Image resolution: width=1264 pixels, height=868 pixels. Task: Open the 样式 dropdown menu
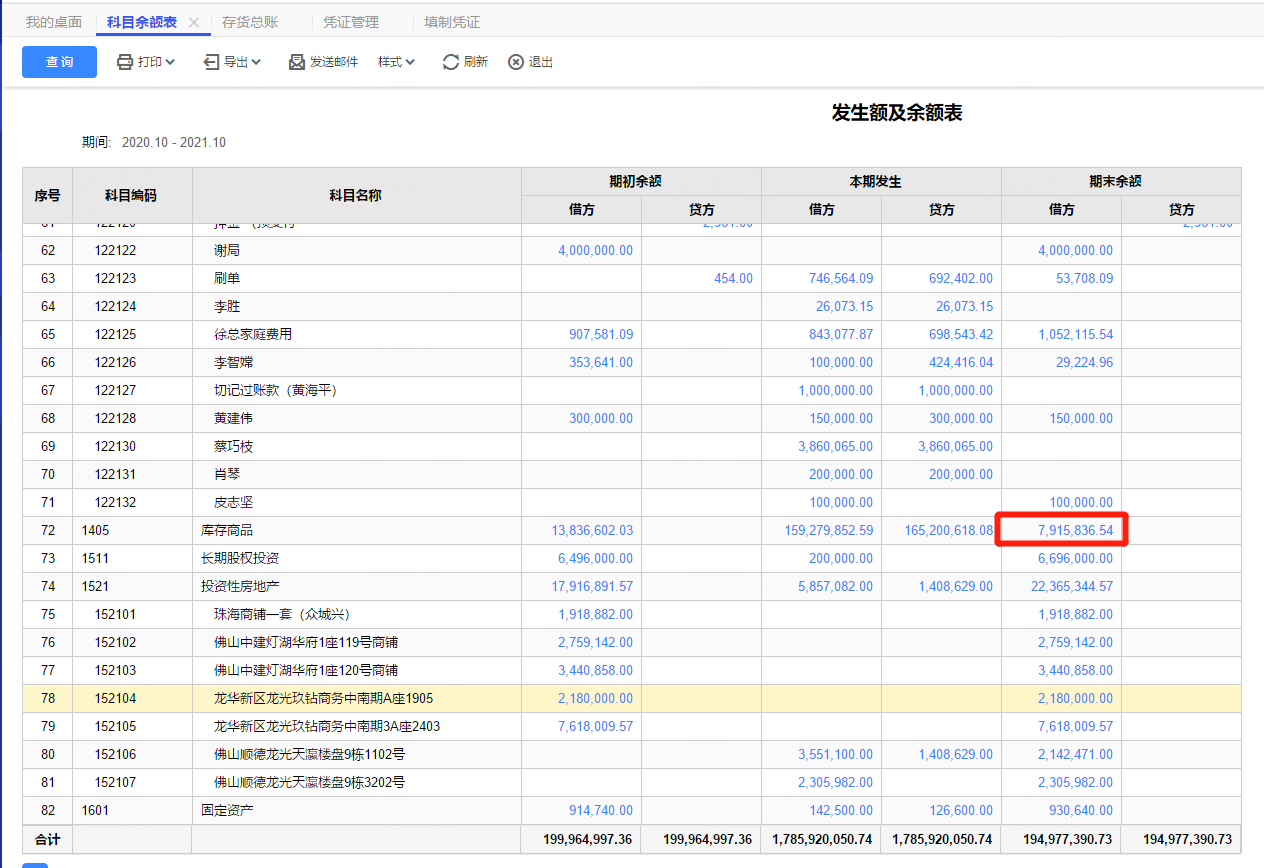click(396, 62)
